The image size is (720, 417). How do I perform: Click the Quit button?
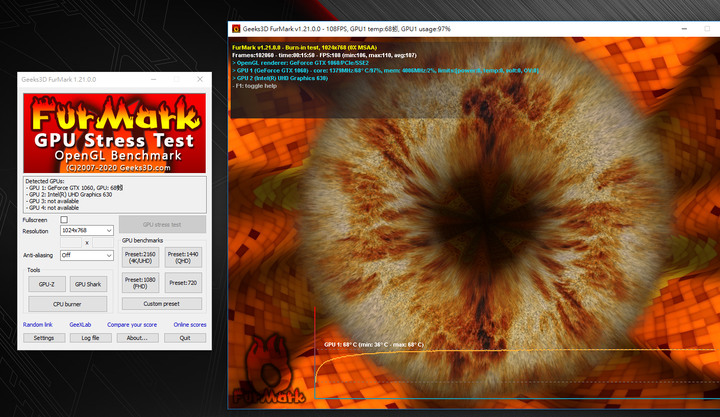pos(185,338)
